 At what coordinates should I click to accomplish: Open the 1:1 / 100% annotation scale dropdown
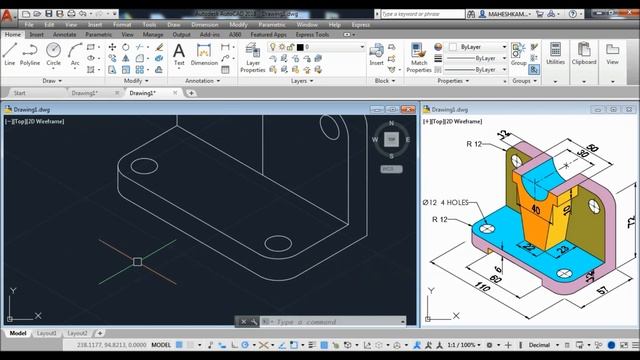pos(464,345)
